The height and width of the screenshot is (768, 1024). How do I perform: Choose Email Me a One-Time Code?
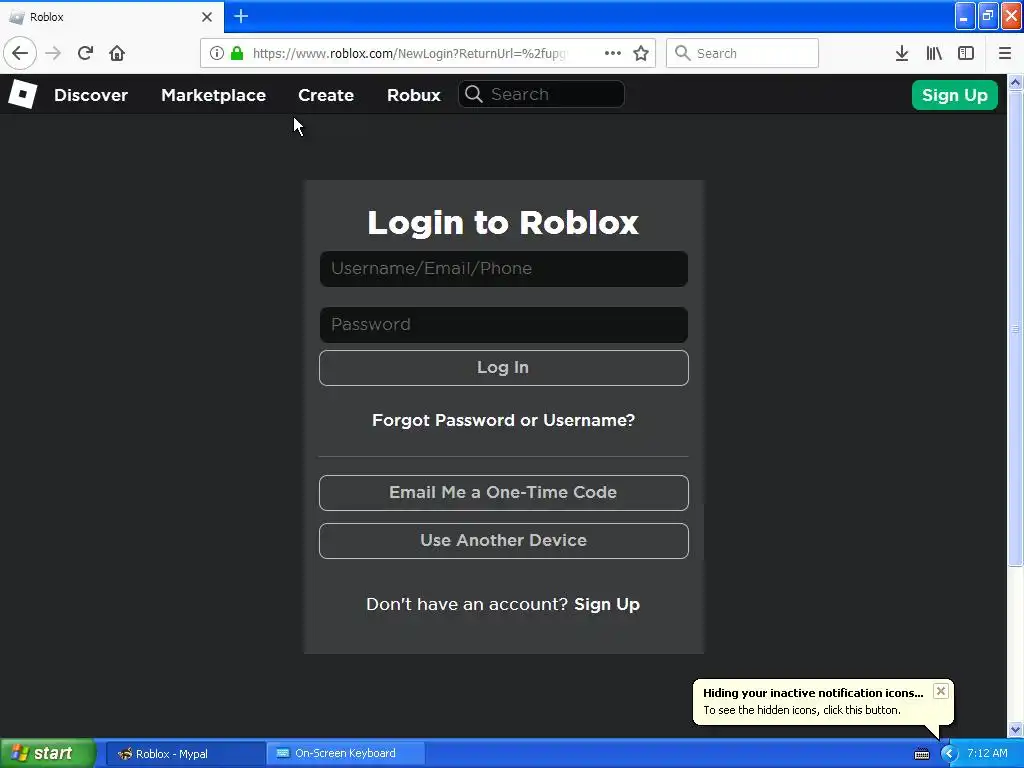504,492
